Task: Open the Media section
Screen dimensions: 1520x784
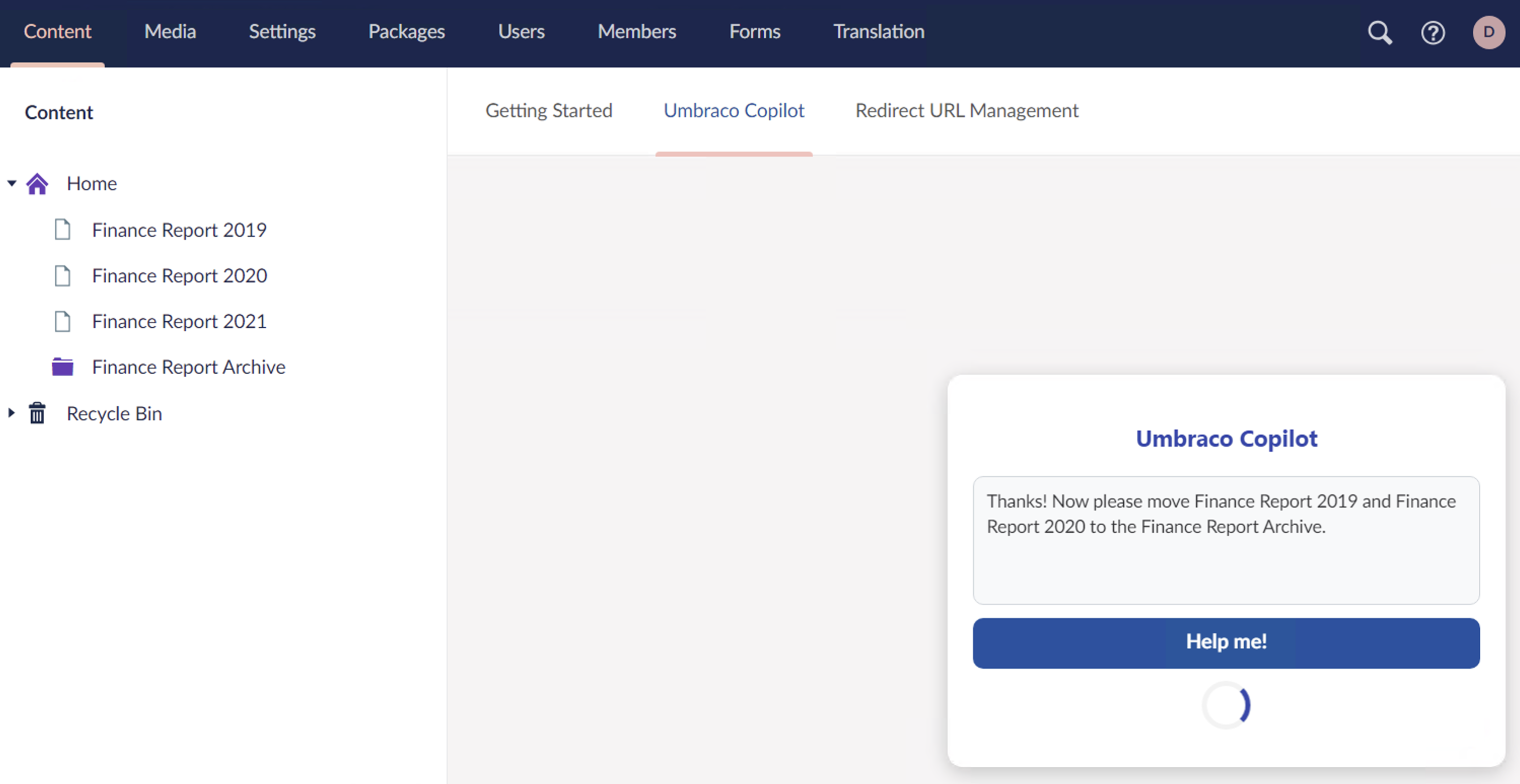Action: [x=170, y=31]
